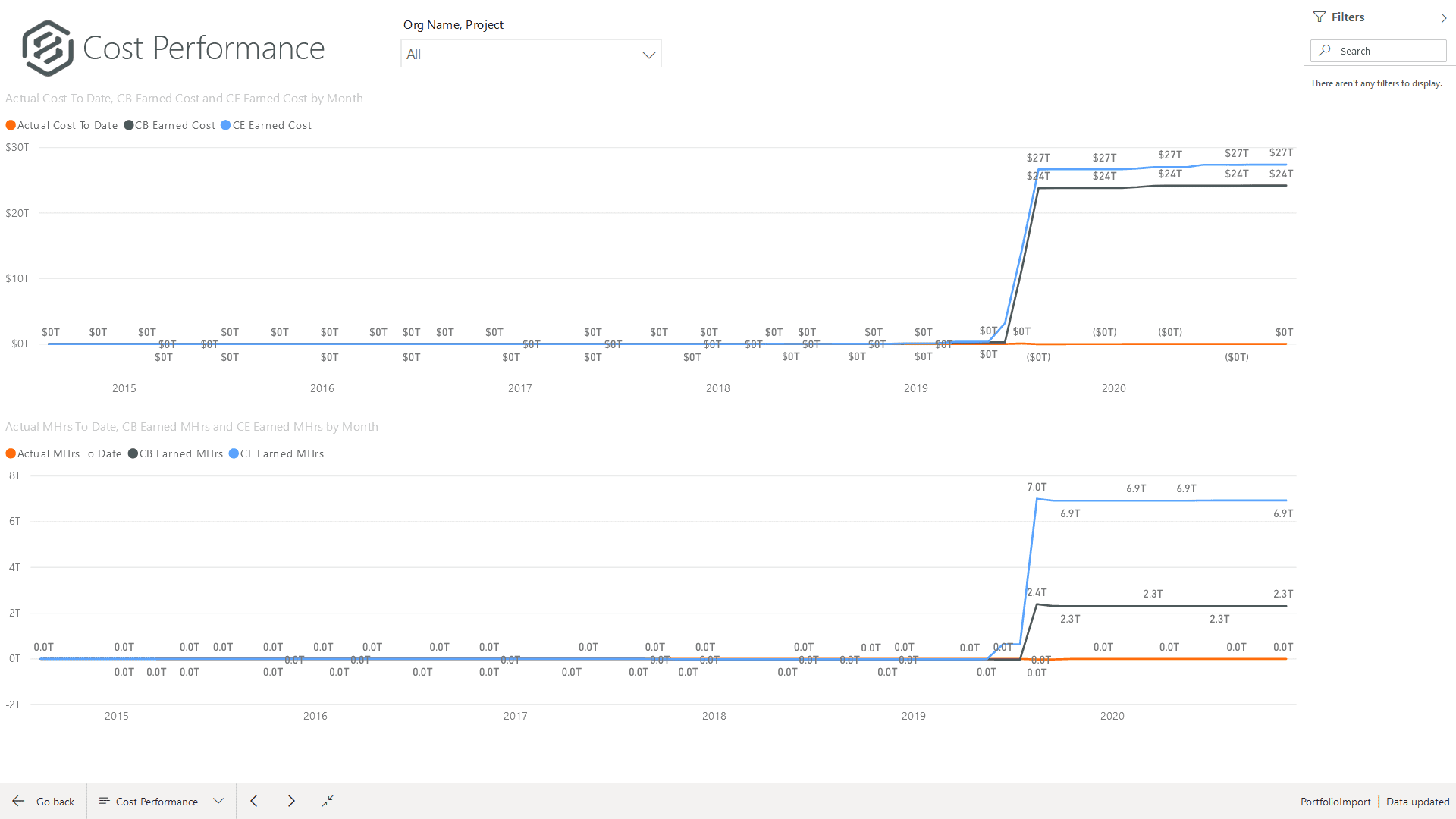Screen dimensions: 1456x819
Task: Click the 2016 label on the cost chart
Action: coord(322,388)
